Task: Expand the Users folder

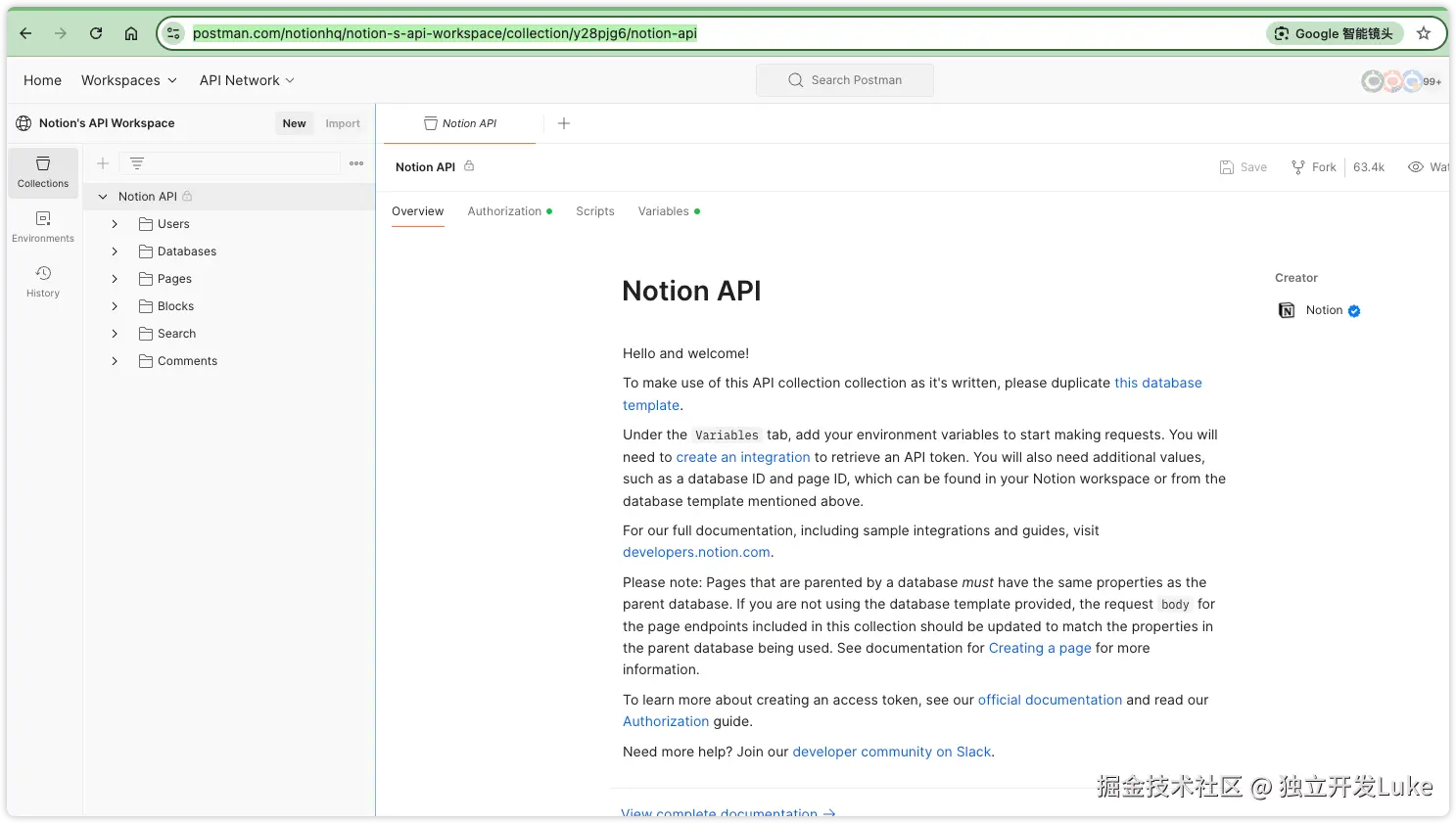Action: 115,224
